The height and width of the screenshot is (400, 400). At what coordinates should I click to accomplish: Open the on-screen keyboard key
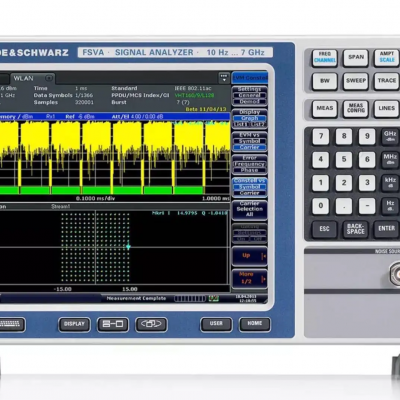tap(12, 324)
